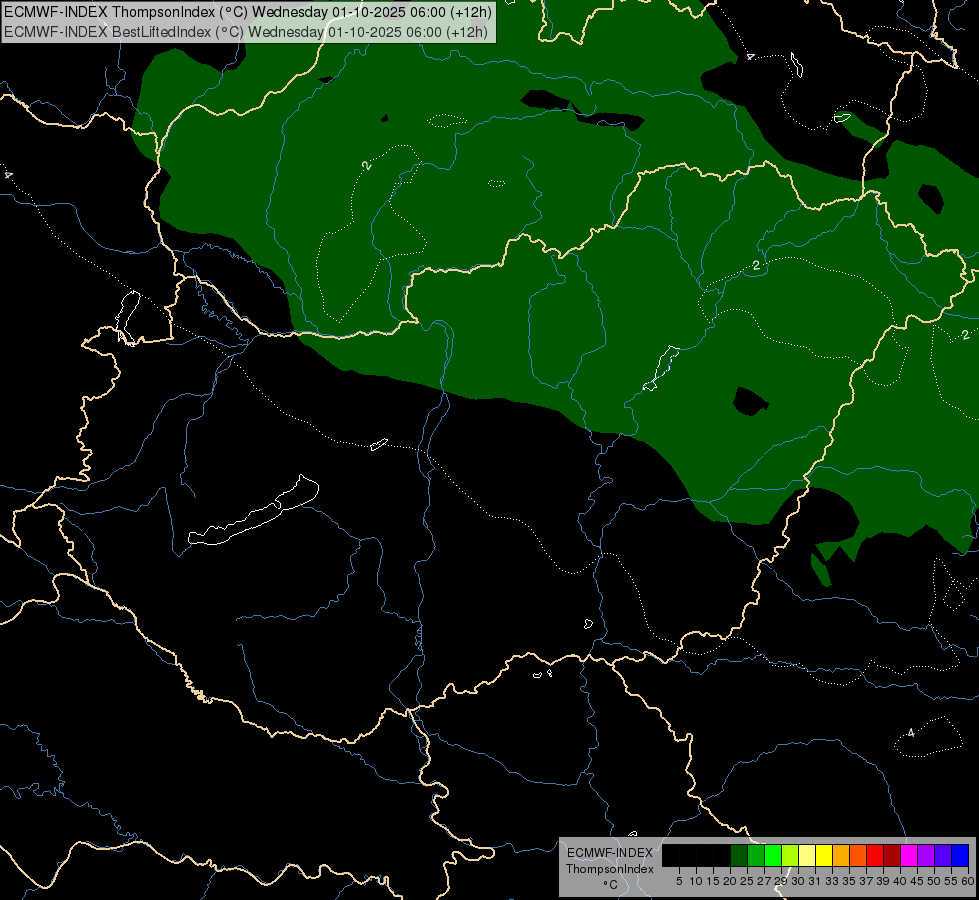Viewport: 979px width, 900px height.
Task: Select the bright red 37-39 legend swatch
Action: tap(875, 855)
